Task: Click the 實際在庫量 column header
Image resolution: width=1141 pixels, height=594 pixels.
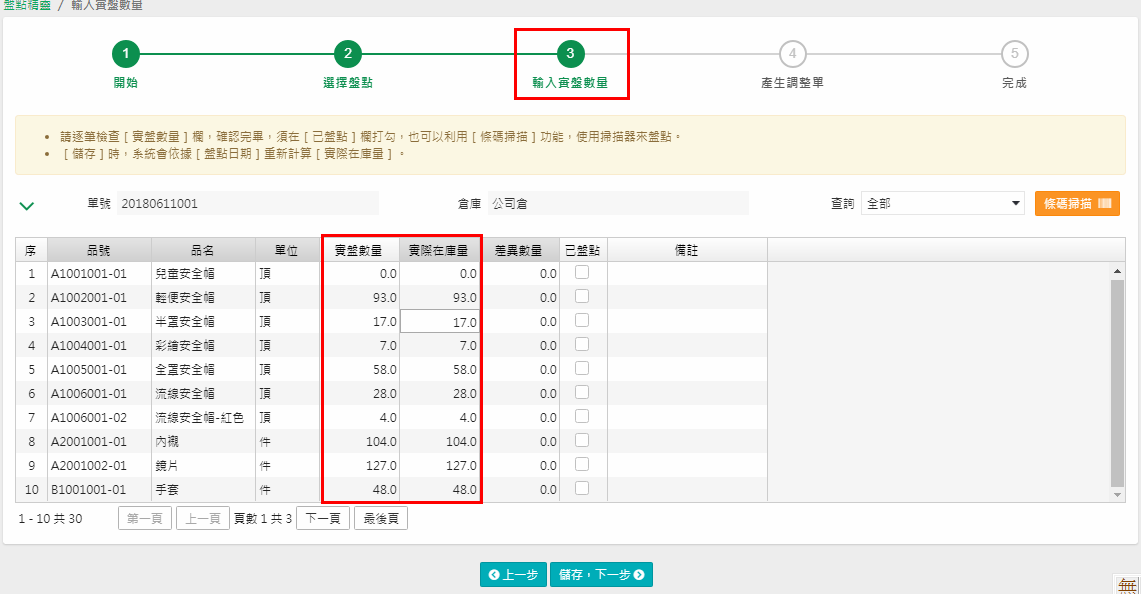Action: pos(439,250)
